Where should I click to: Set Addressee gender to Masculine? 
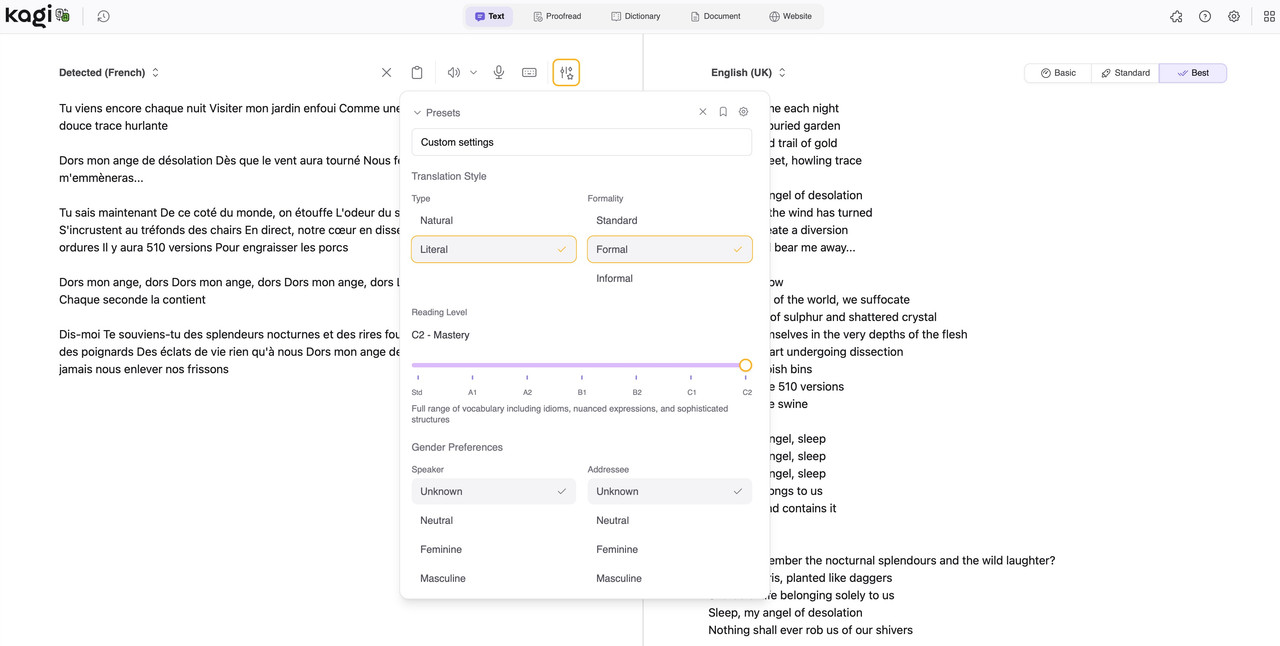670,578
